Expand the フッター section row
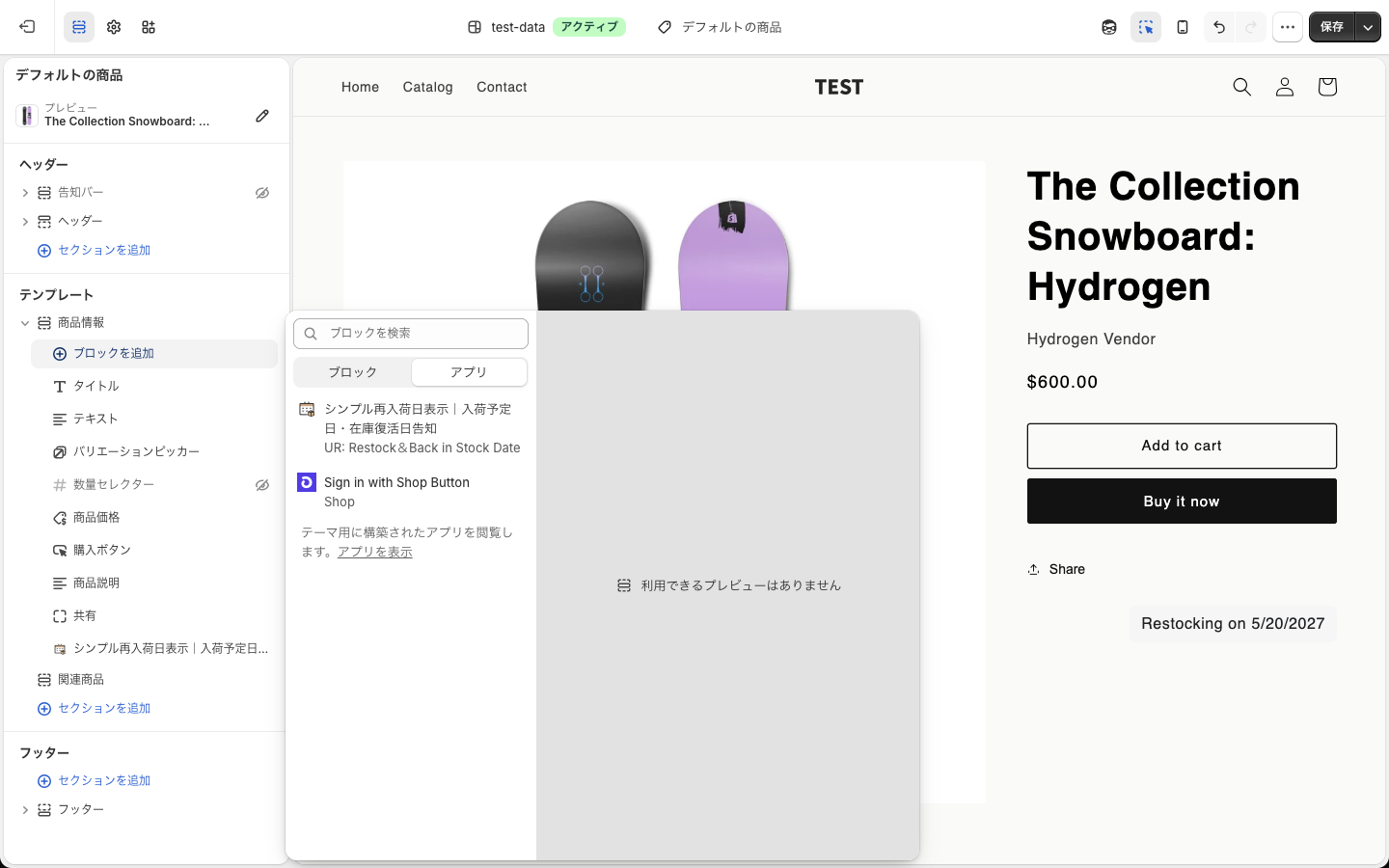 click(x=25, y=810)
